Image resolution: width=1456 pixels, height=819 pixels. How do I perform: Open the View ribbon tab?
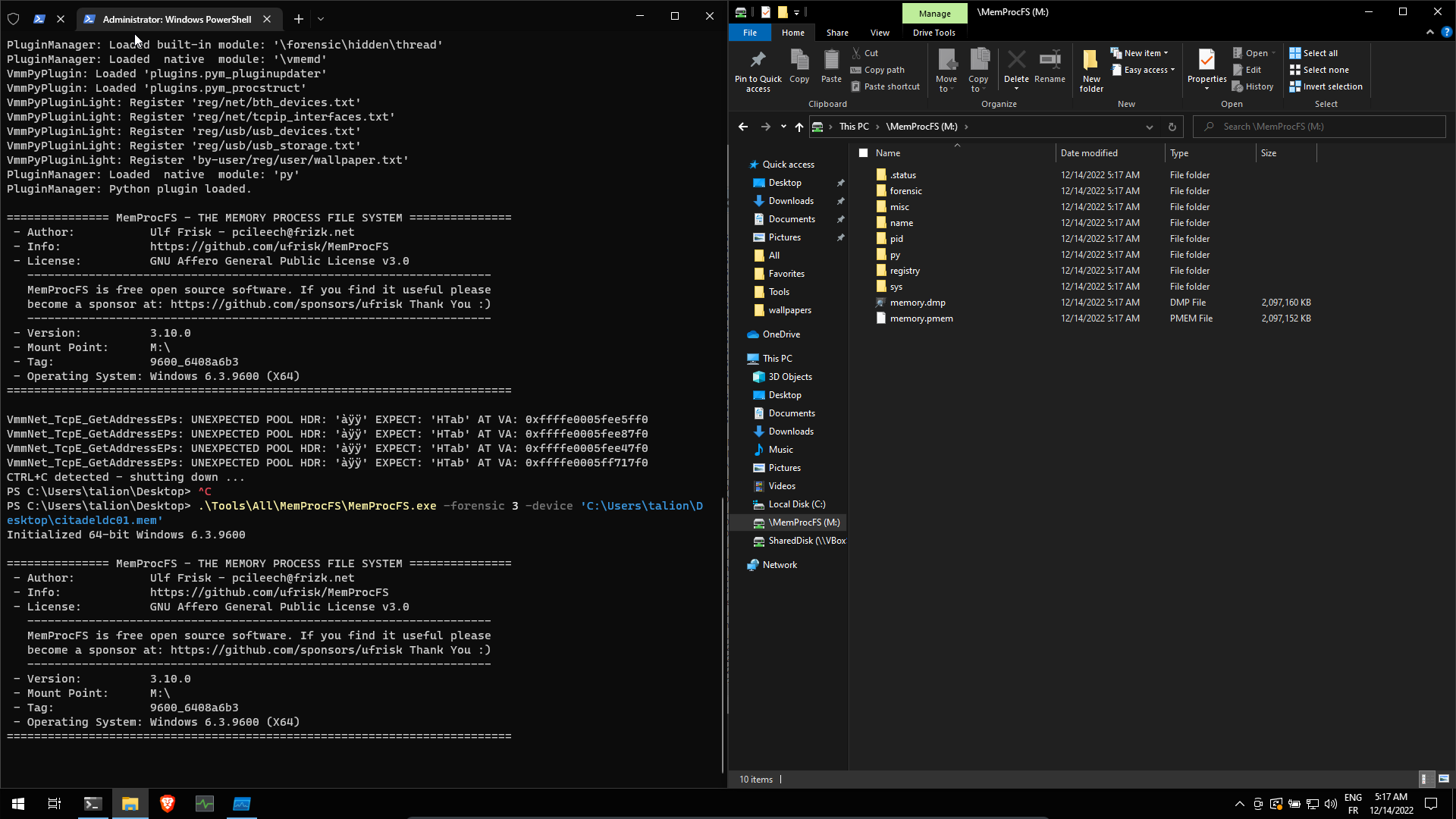[x=880, y=33]
